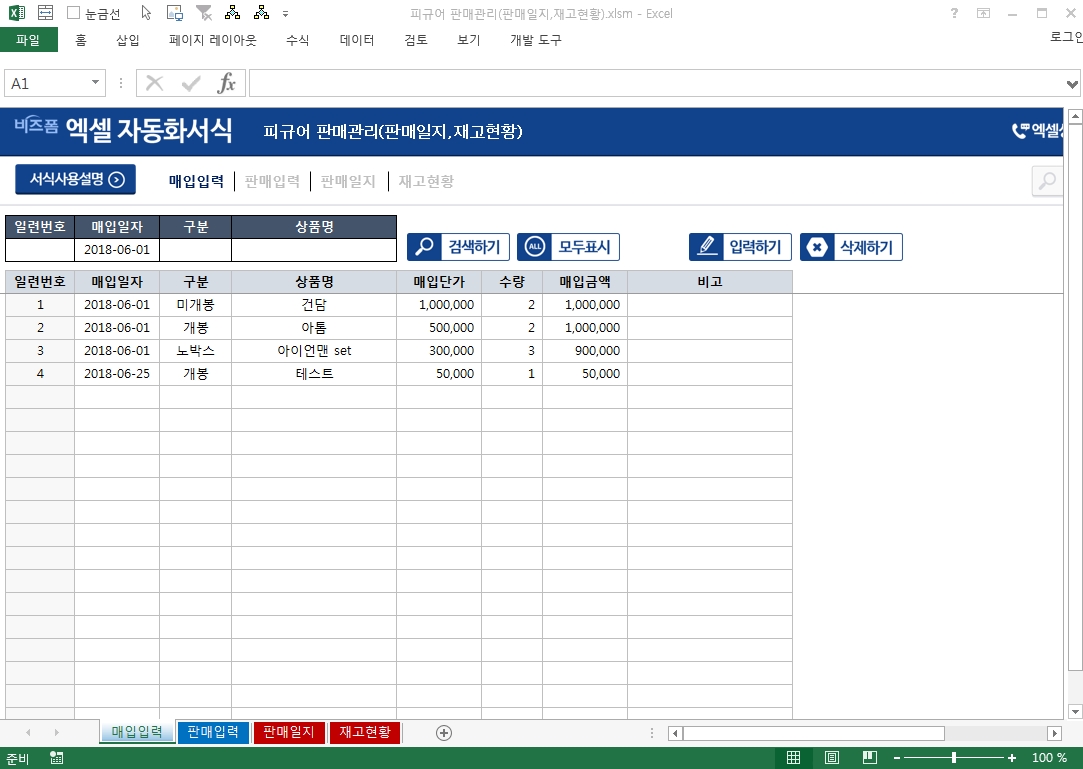
Task: Open Customize Quick Access Toolbar dropdown
Action: pyautogui.click(x=286, y=15)
